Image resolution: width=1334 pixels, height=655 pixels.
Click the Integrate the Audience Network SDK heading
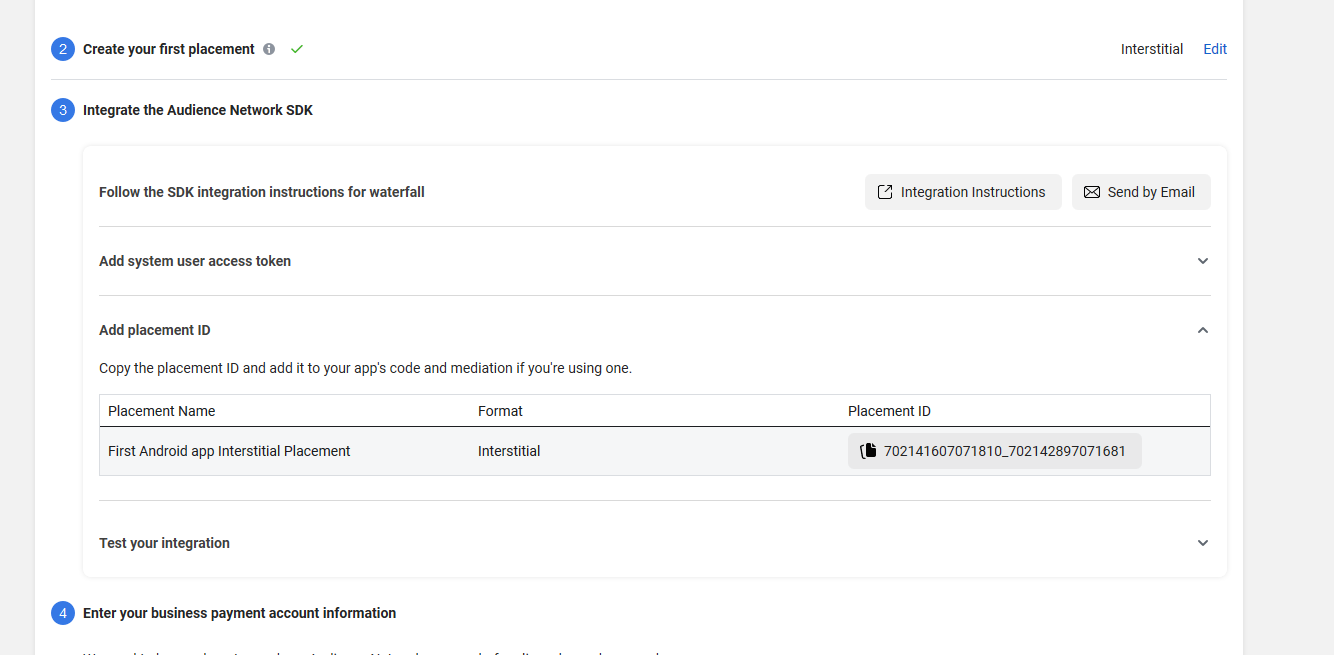coord(197,110)
